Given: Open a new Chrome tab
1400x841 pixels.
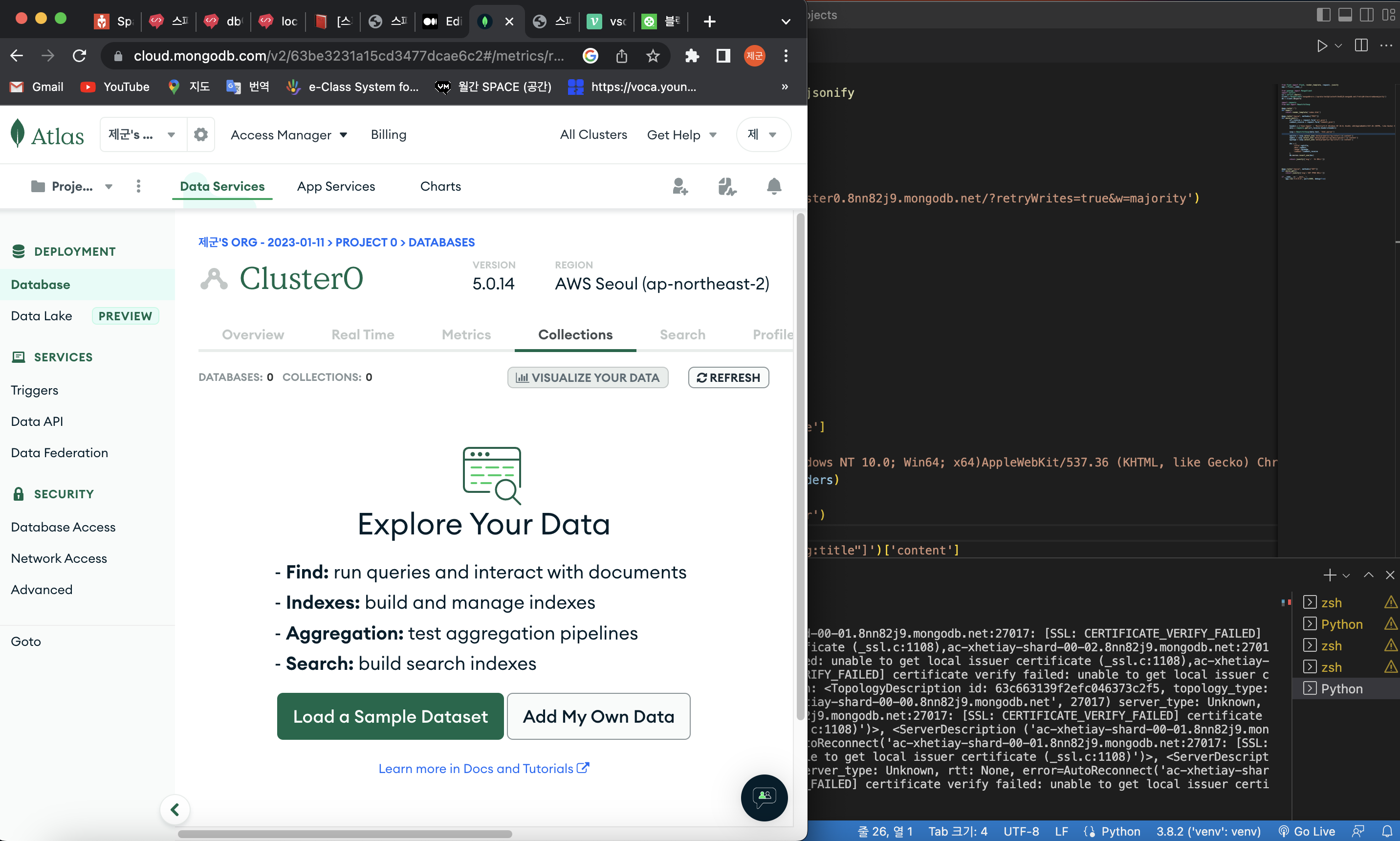Looking at the screenshot, I should coord(709,22).
